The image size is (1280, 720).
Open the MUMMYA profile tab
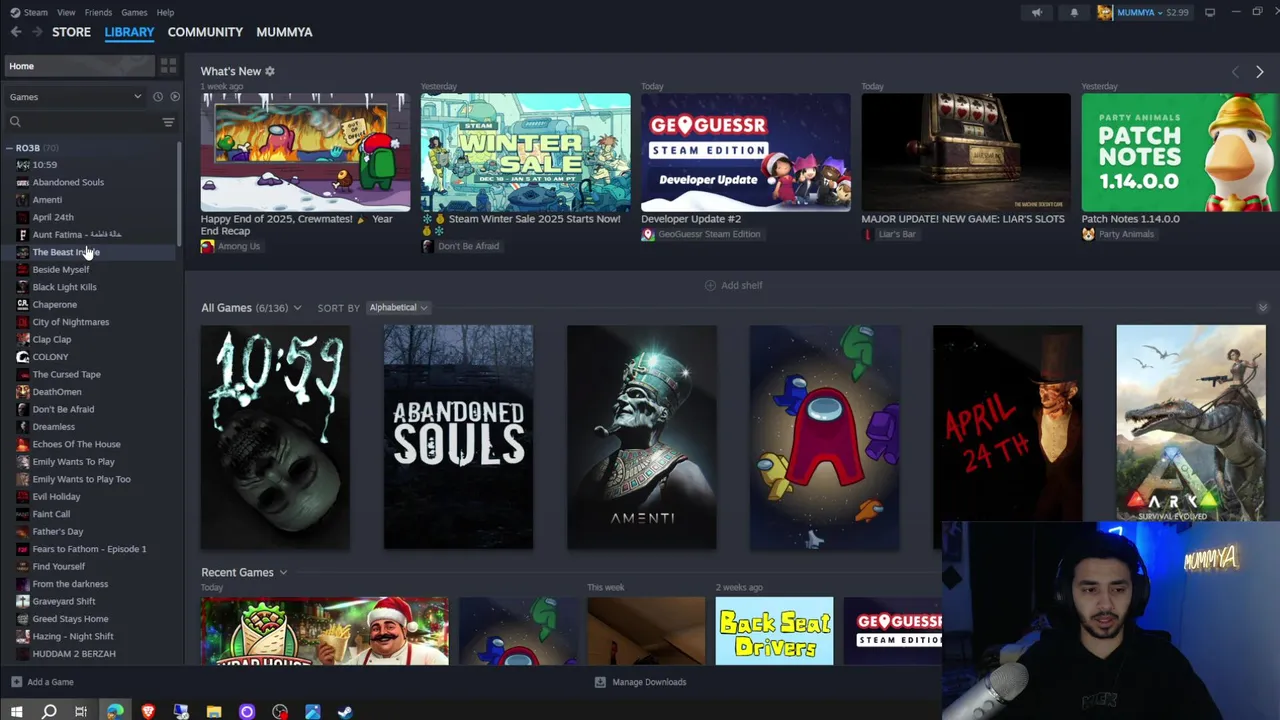point(284,32)
